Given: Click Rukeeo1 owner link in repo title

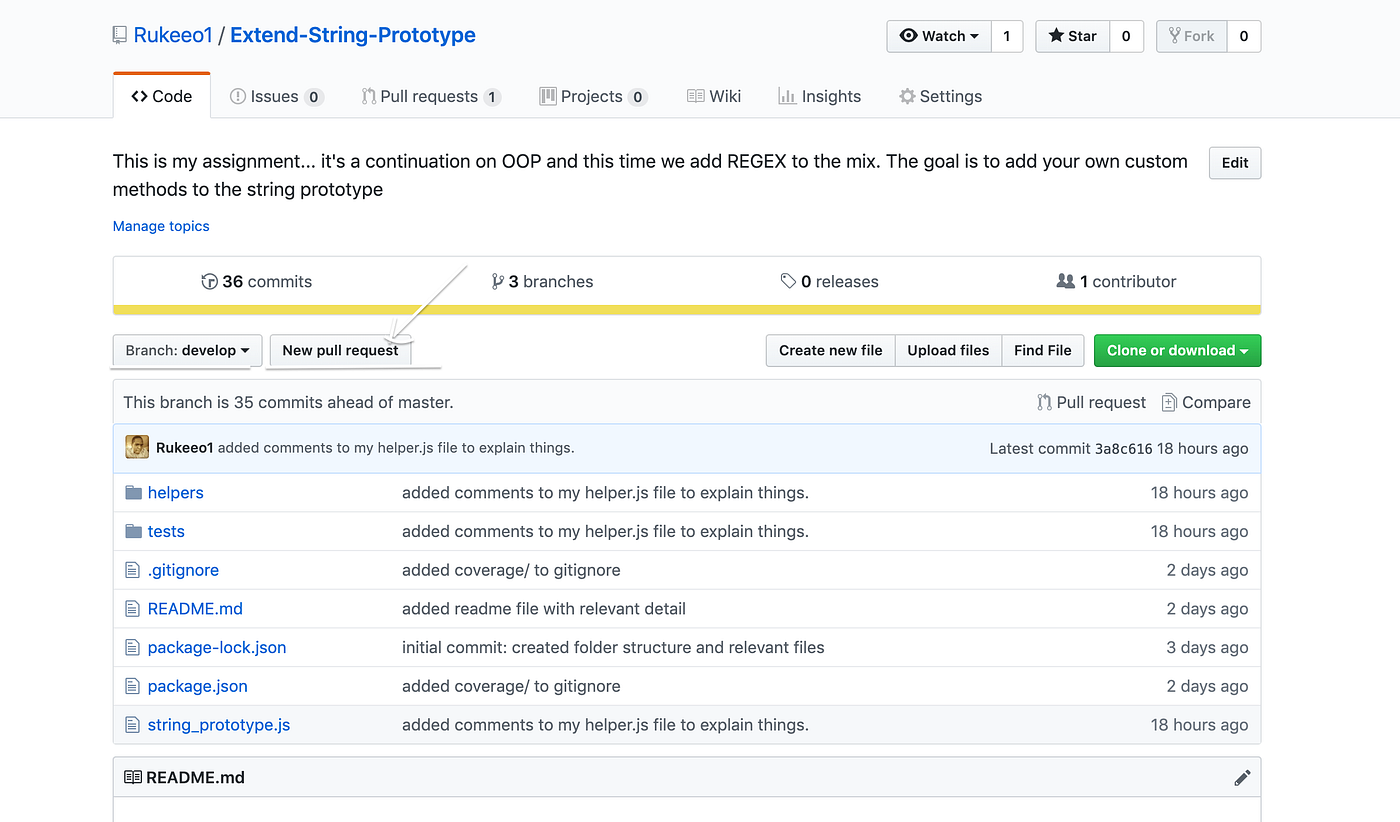Looking at the screenshot, I should point(175,36).
